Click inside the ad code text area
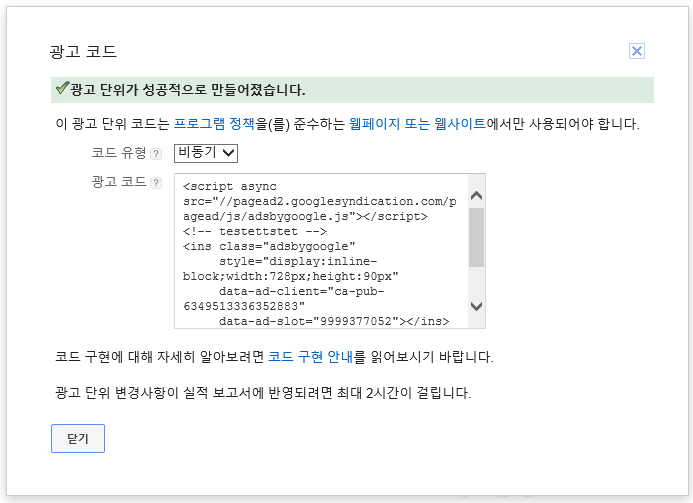 [321, 251]
